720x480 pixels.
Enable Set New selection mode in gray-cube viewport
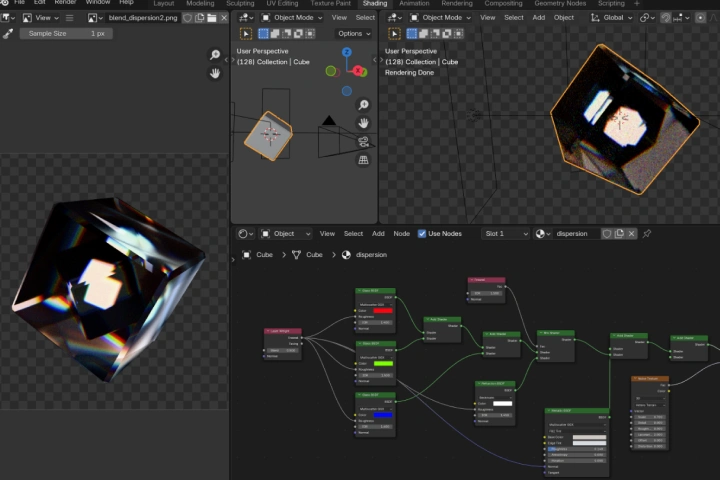click(263, 34)
